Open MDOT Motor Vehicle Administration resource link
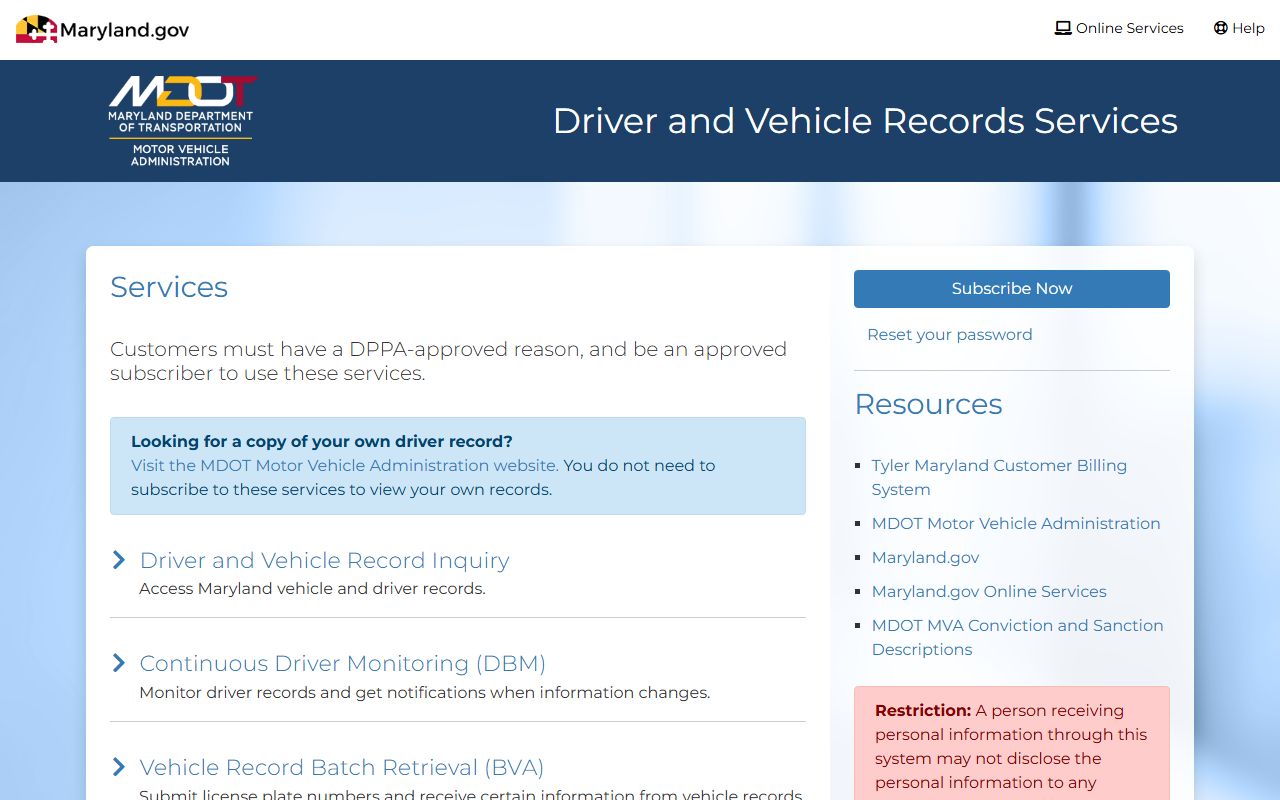The height and width of the screenshot is (800, 1280). pyautogui.click(x=1016, y=523)
